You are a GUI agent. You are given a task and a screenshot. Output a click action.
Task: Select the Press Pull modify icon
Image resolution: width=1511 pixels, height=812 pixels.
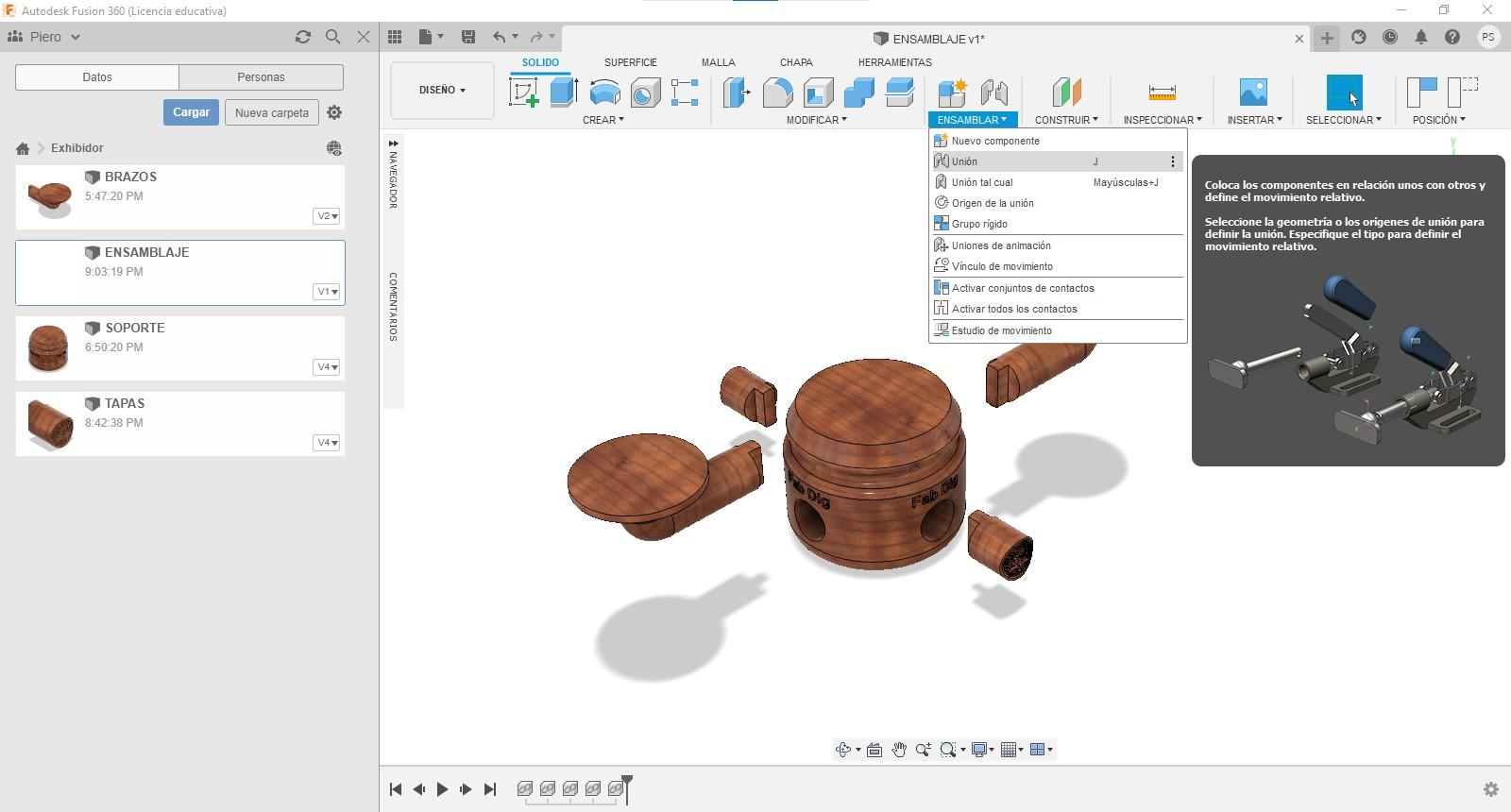[737, 93]
